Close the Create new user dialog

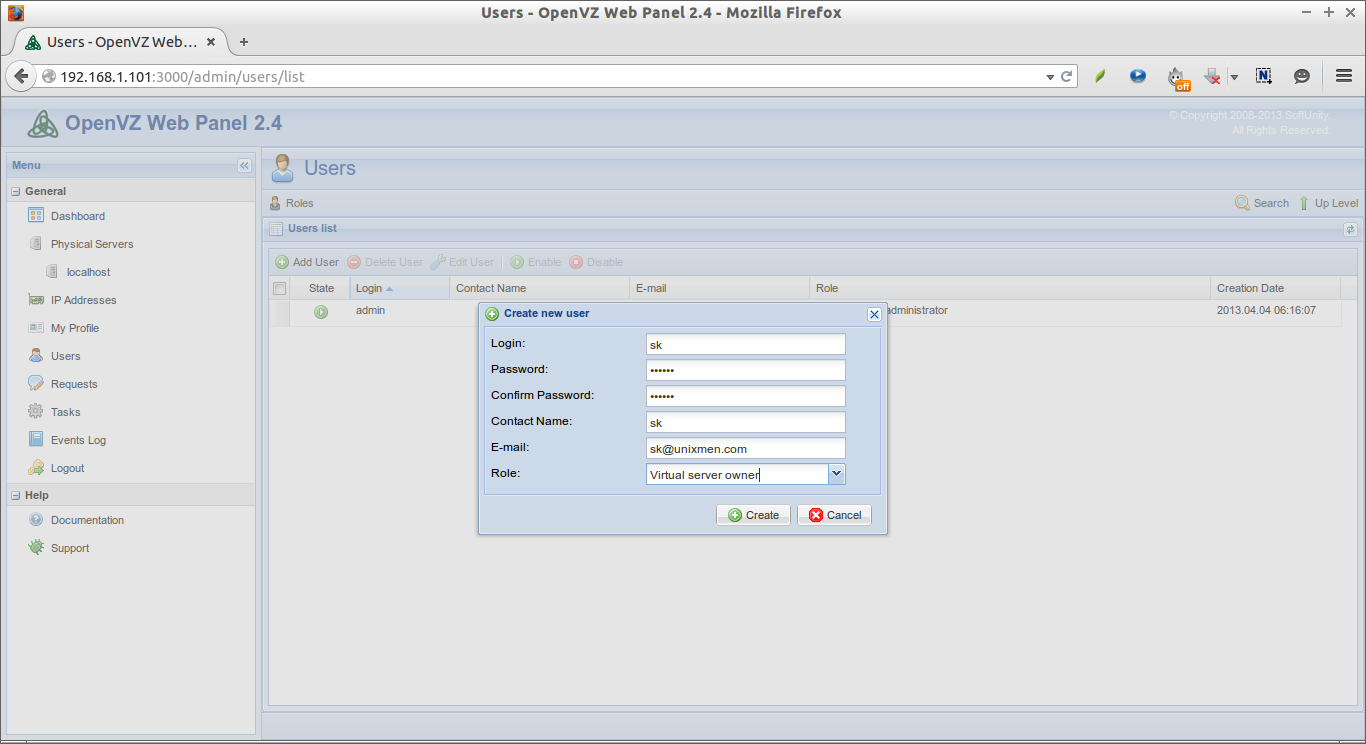click(874, 314)
